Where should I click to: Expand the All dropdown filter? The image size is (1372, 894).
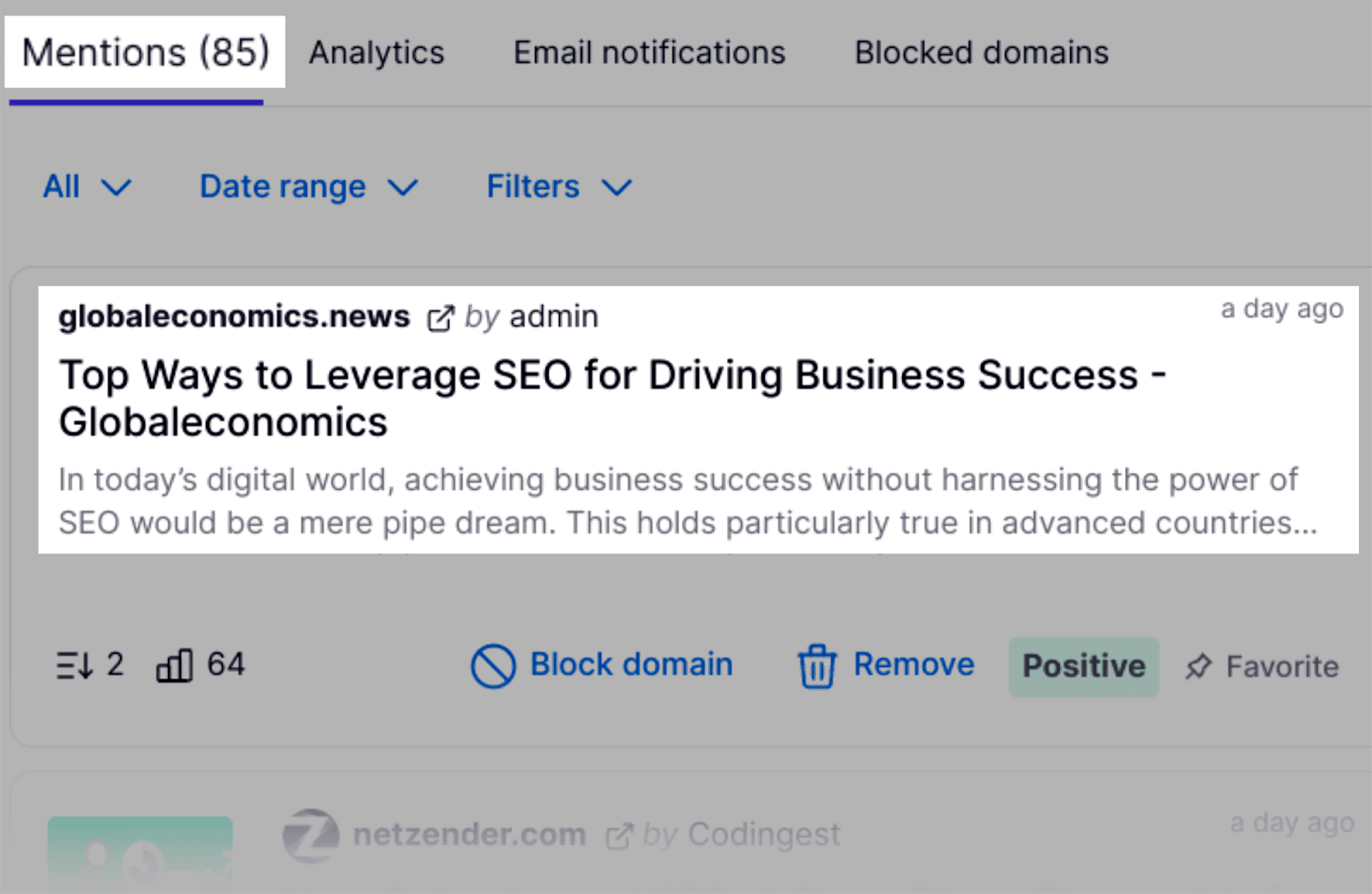tap(87, 186)
